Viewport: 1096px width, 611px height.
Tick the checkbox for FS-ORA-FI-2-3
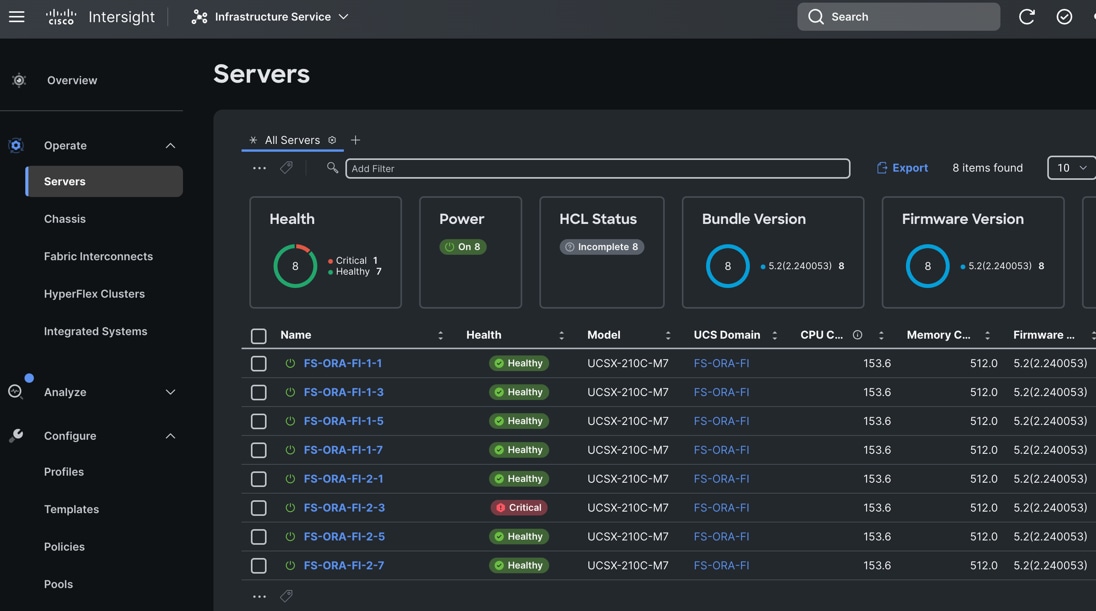[x=259, y=508]
